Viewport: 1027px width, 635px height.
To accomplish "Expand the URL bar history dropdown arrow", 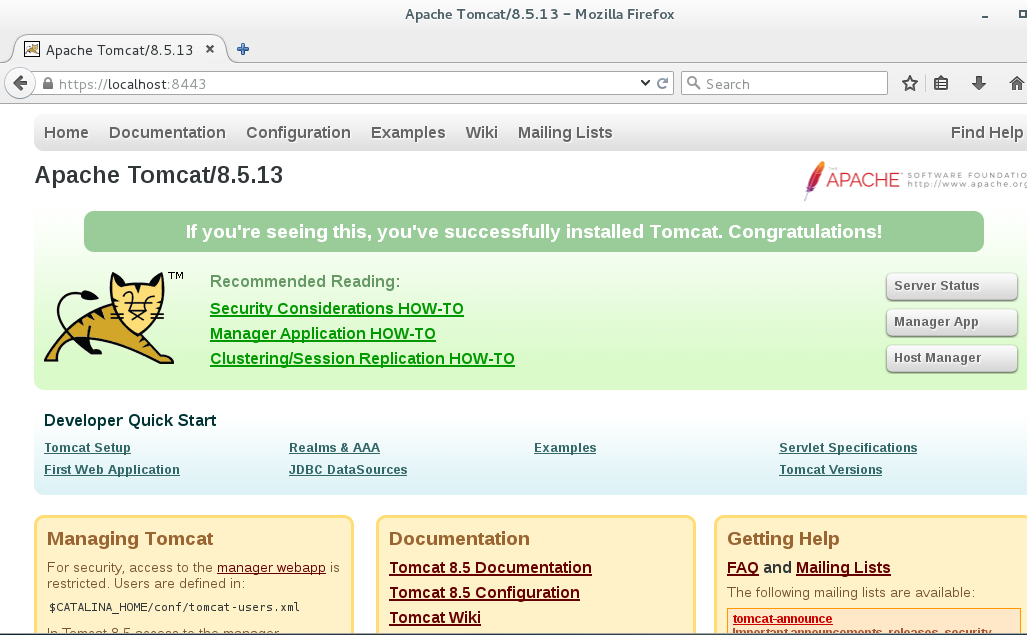I will point(645,84).
